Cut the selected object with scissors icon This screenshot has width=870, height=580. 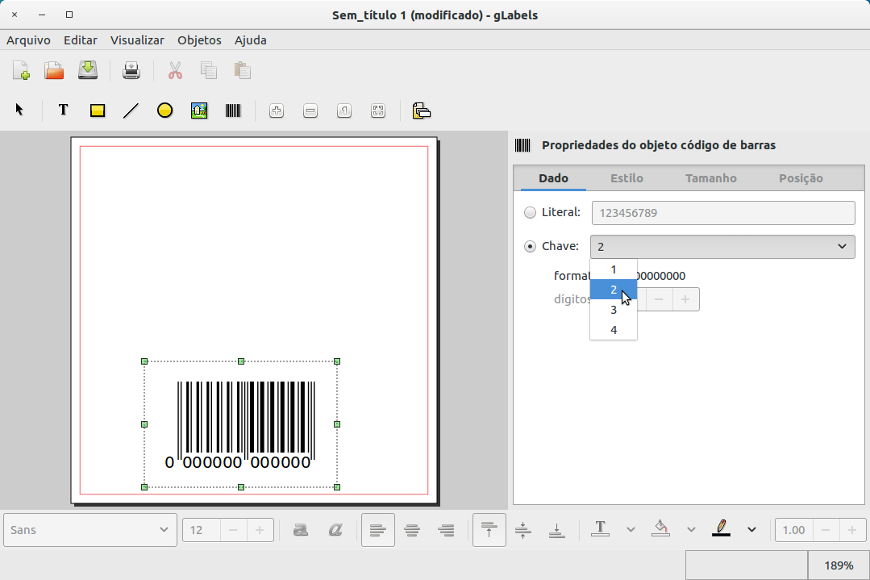coord(175,70)
